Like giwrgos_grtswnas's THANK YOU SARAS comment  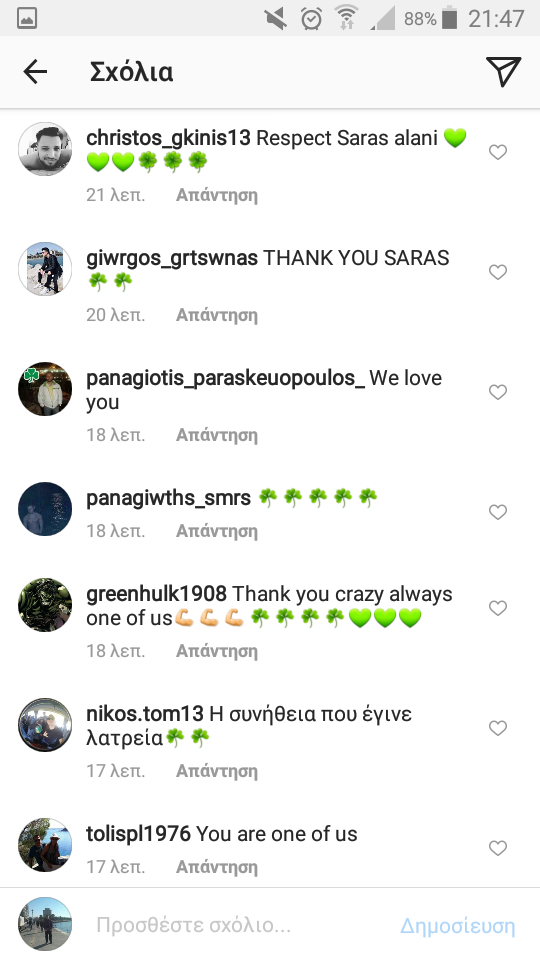click(498, 272)
